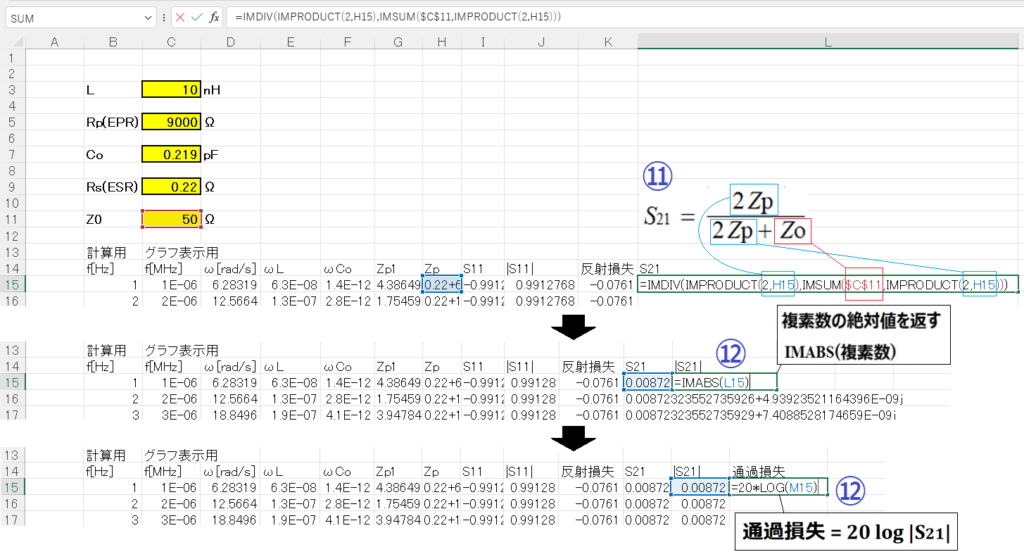Click the Select All corner triangle
The image size is (1024, 559).
click(13, 40)
